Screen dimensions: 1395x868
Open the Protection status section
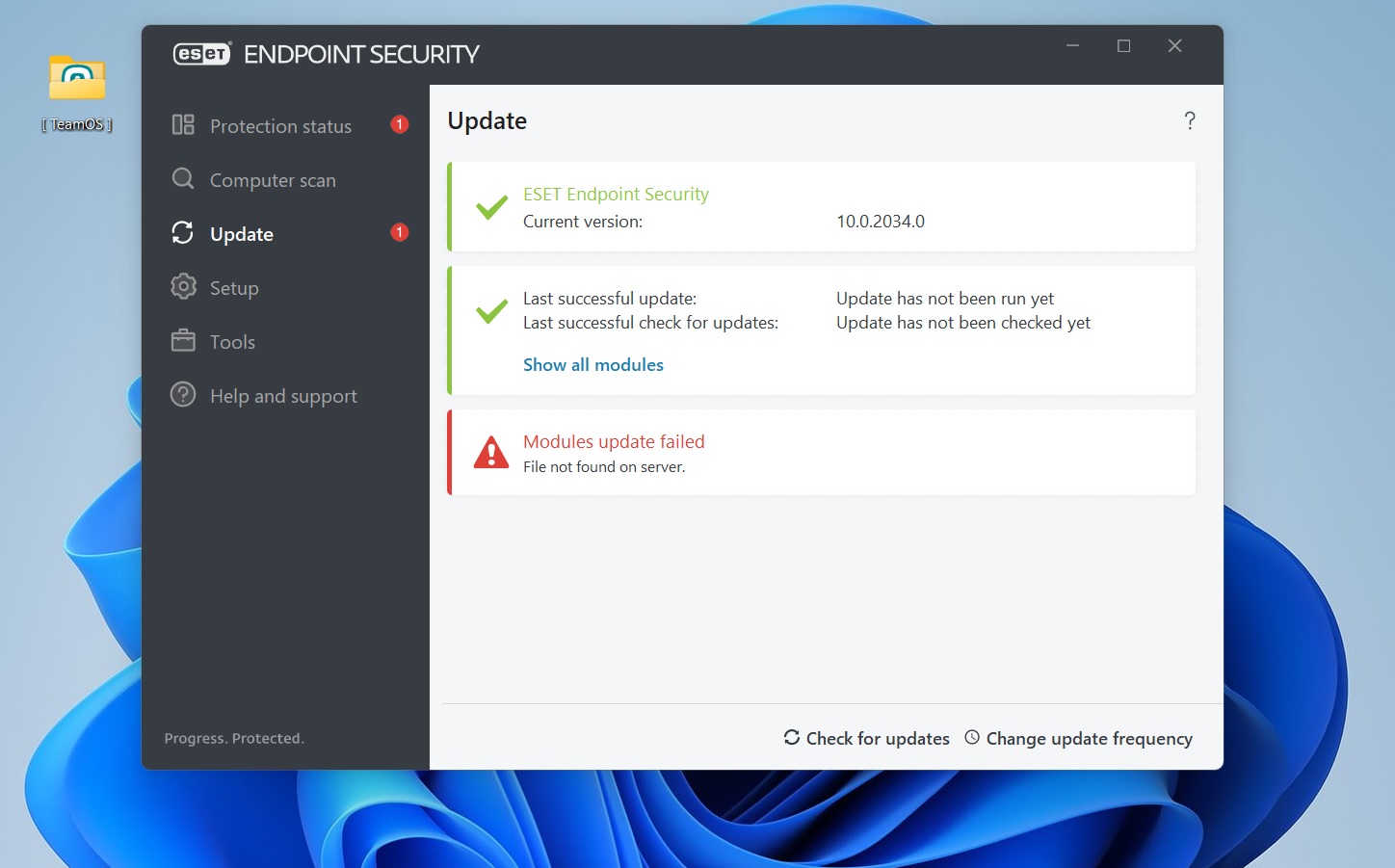click(x=280, y=126)
